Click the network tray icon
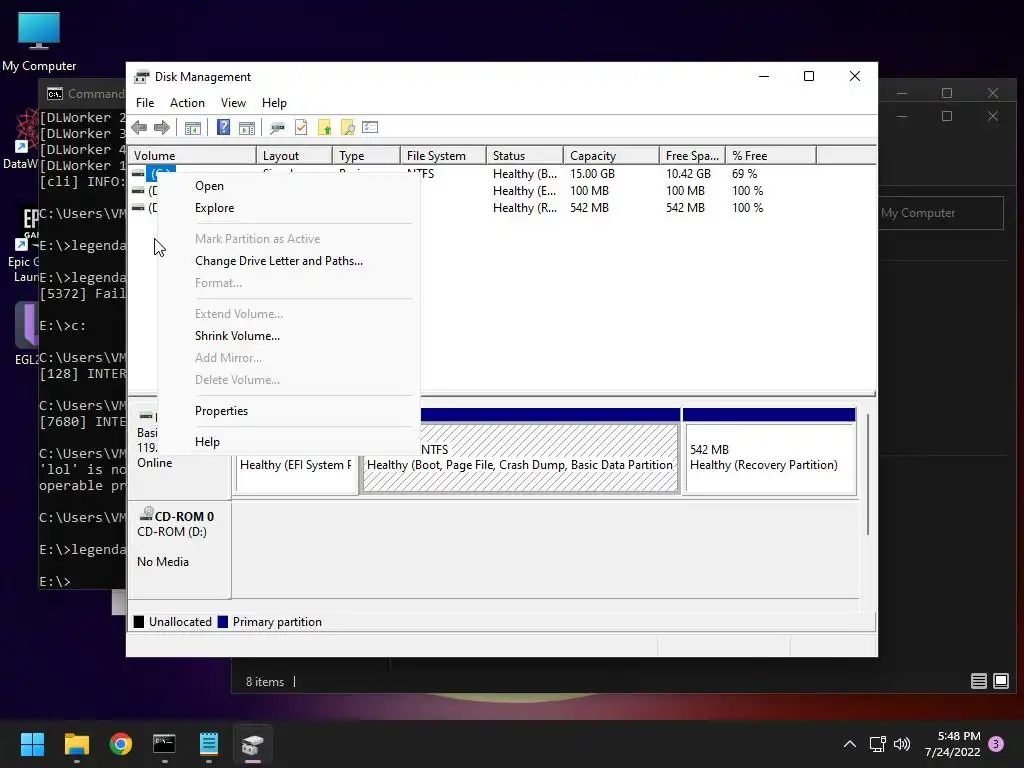The height and width of the screenshot is (768, 1024). click(x=877, y=744)
